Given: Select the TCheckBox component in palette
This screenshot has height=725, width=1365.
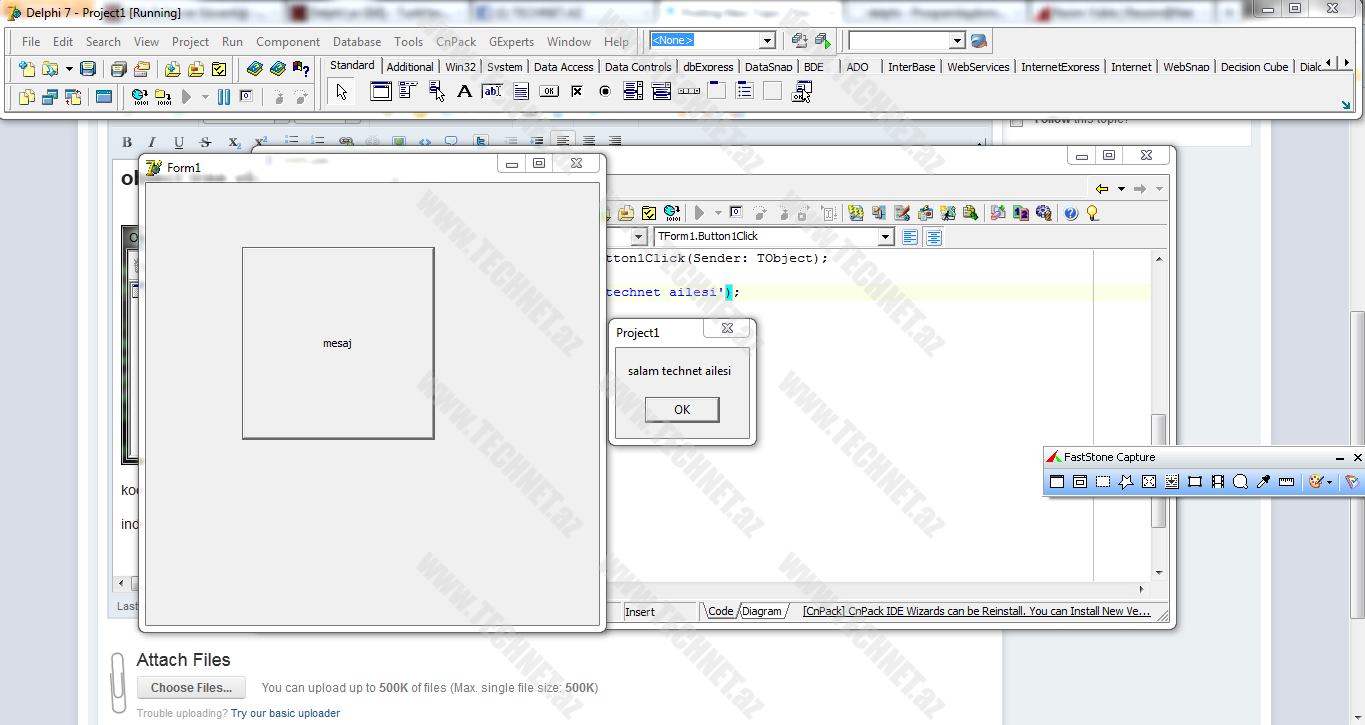Looking at the screenshot, I should pos(577,92).
